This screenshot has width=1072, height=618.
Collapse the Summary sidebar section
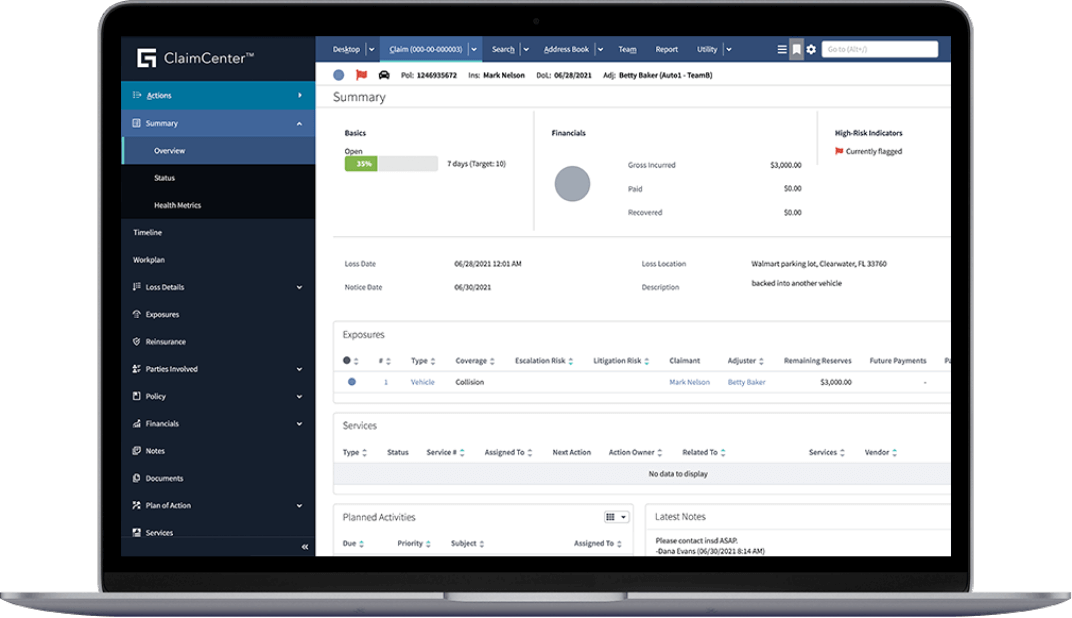click(x=299, y=122)
